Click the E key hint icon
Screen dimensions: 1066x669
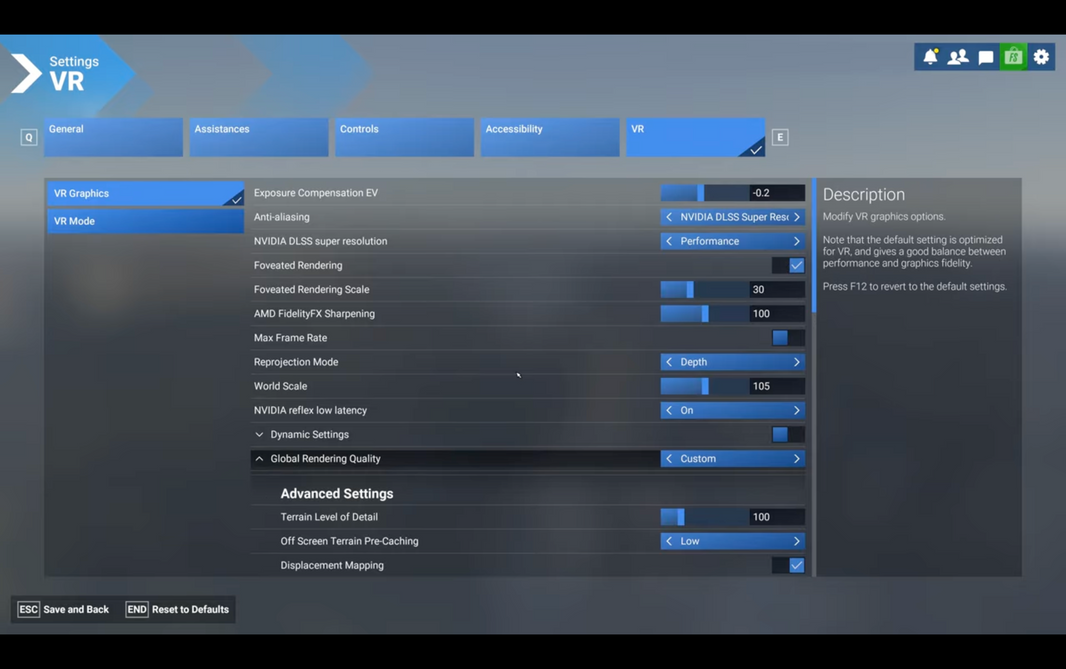(x=780, y=136)
